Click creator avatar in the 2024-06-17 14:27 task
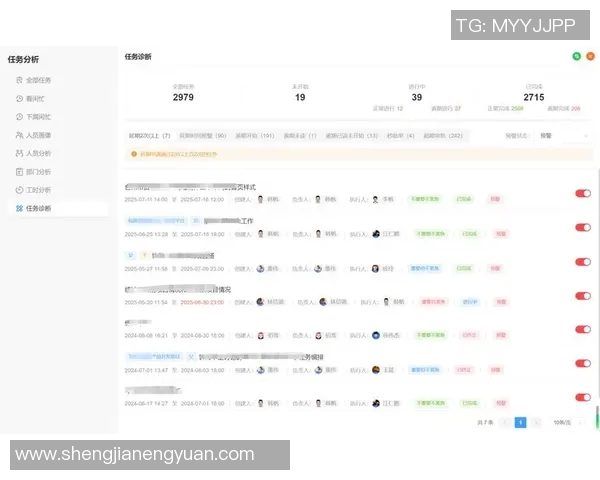This screenshot has width=600, height=480. pos(261,403)
